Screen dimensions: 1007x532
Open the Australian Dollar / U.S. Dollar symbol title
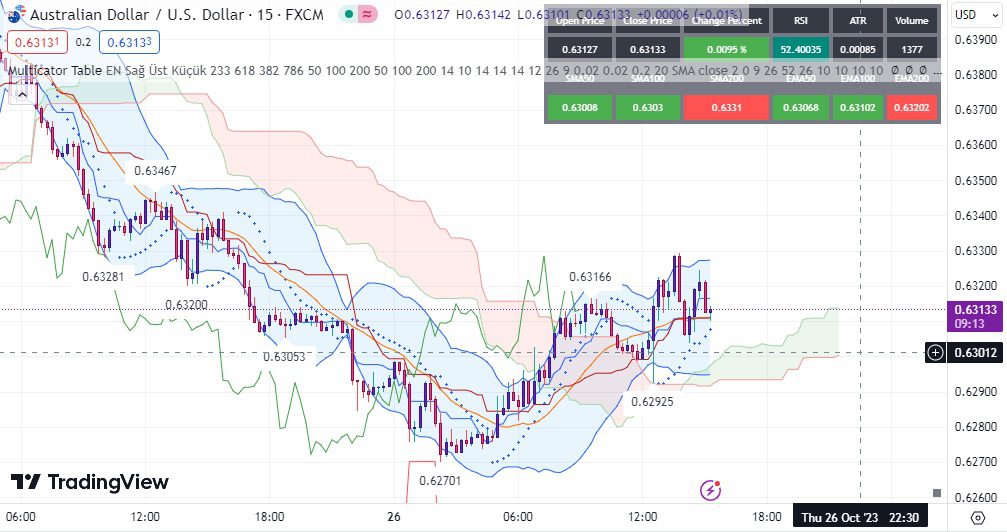pos(177,14)
